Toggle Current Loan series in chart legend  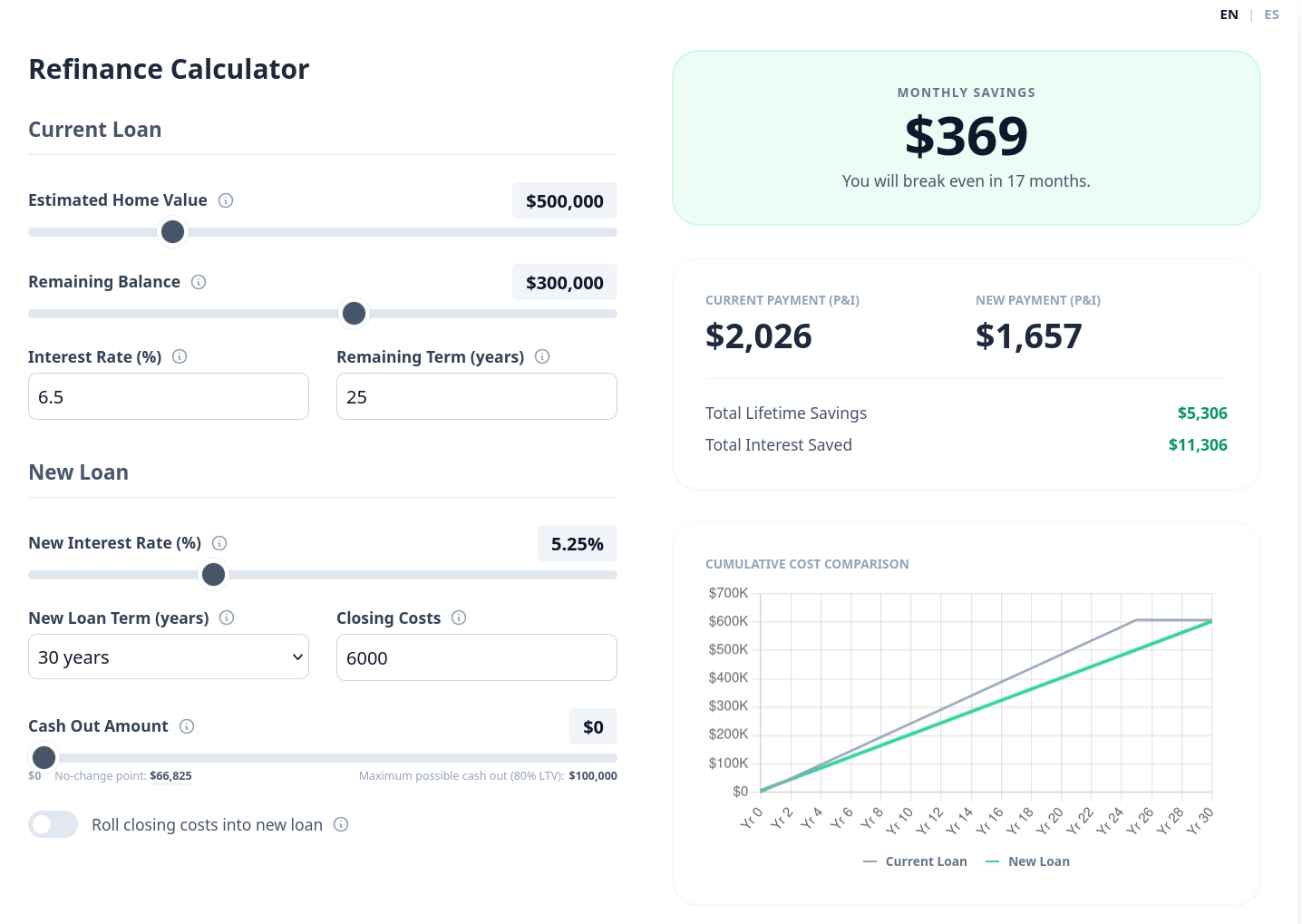coord(916,861)
